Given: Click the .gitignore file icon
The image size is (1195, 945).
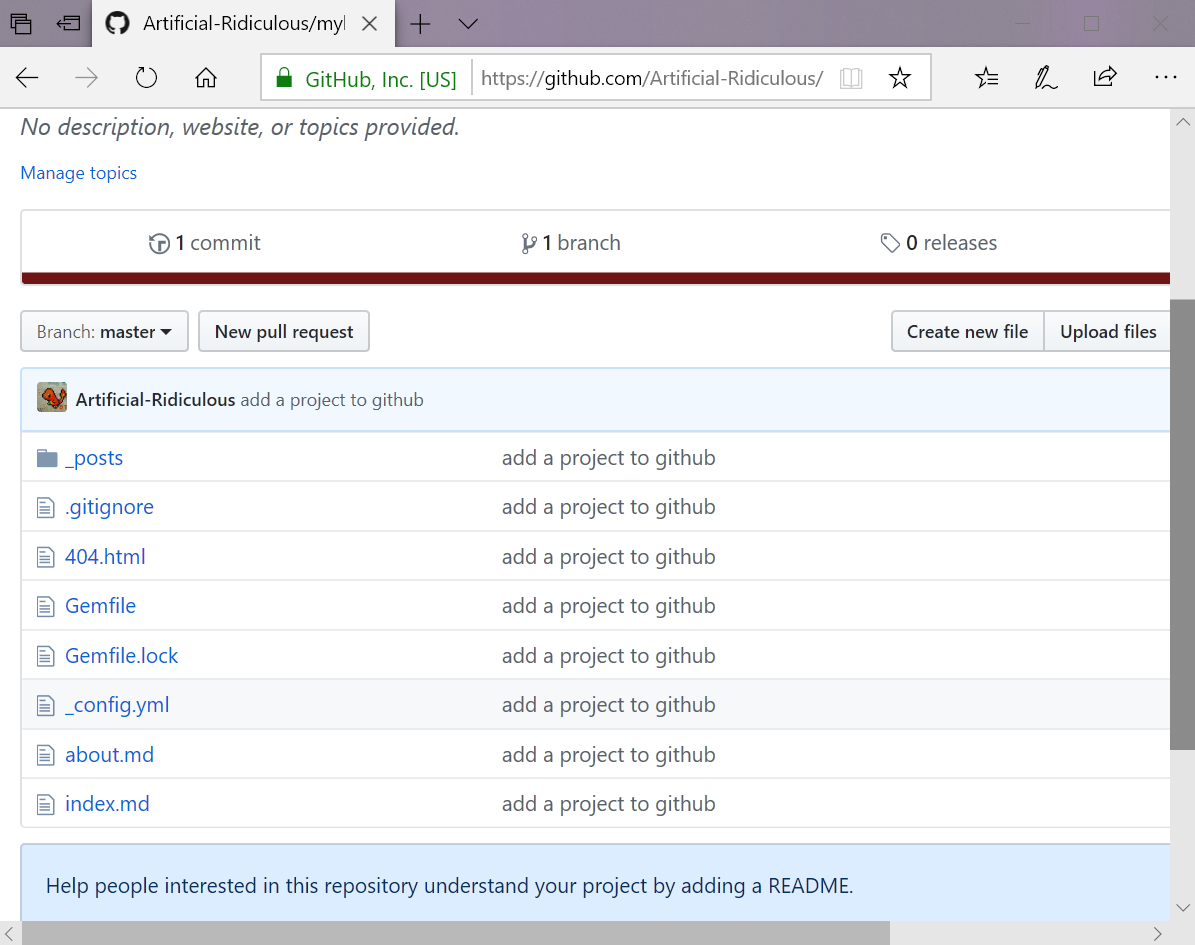Looking at the screenshot, I should click(46, 508).
